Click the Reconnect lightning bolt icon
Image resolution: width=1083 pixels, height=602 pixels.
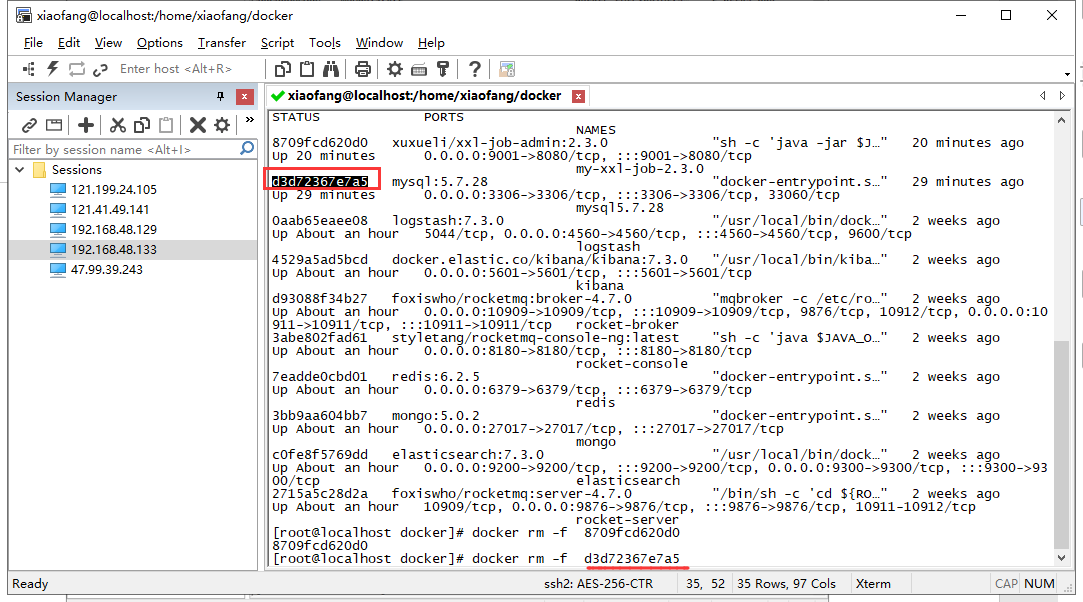point(54,68)
